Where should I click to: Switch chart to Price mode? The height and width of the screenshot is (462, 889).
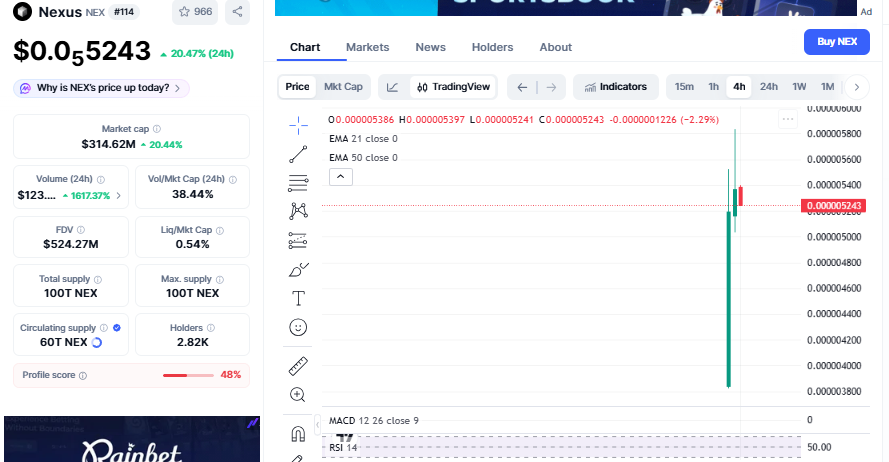click(297, 87)
